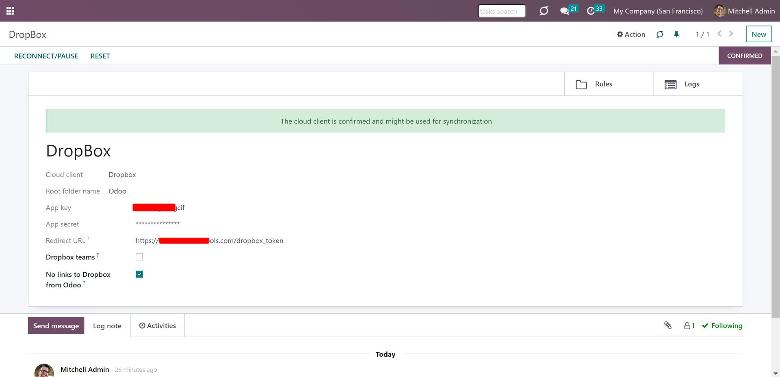Enable the Dropbox teams checkbox
Image resolution: width=780 pixels, height=377 pixels.
pyautogui.click(x=139, y=257)
